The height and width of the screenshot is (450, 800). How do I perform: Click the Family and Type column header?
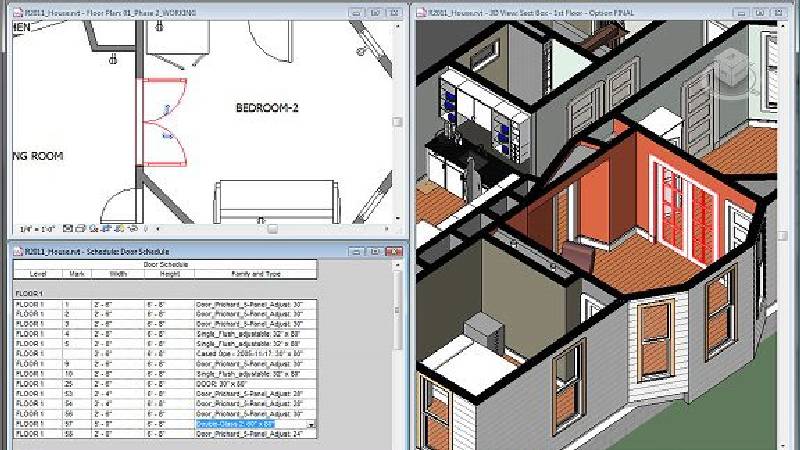pos(256,274)
